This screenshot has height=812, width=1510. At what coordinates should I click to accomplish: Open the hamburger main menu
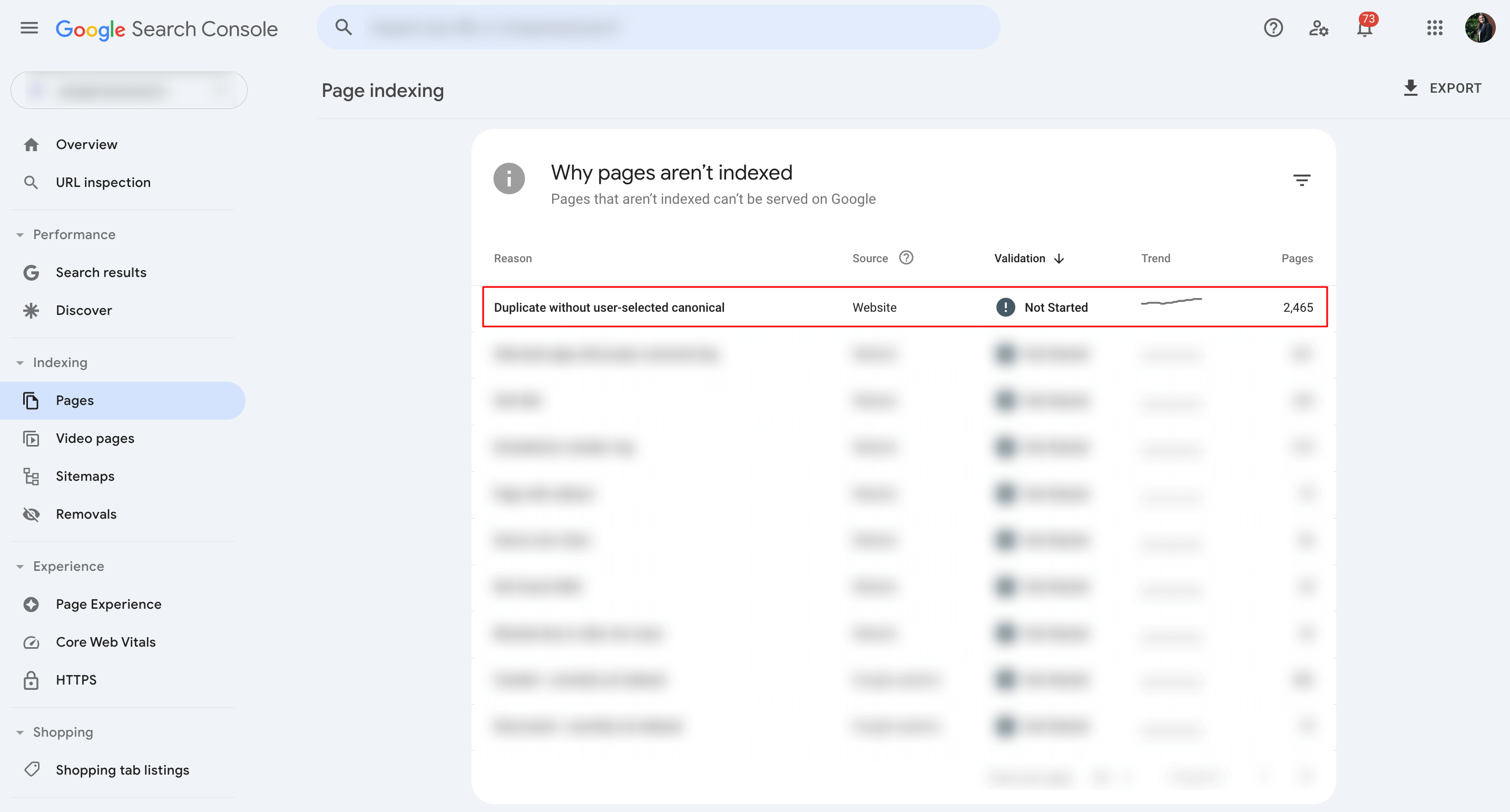[x=29, y=27]
